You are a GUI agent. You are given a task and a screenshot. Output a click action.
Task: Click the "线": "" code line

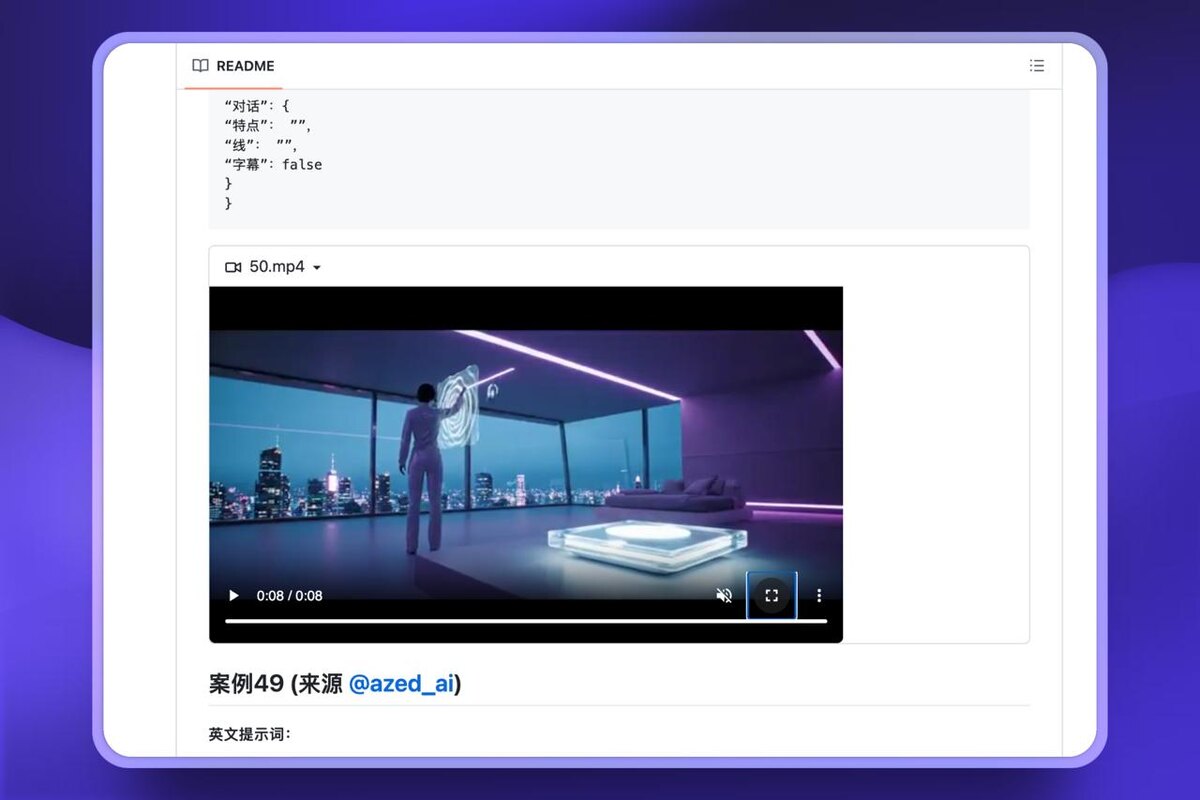click(261, 145)
